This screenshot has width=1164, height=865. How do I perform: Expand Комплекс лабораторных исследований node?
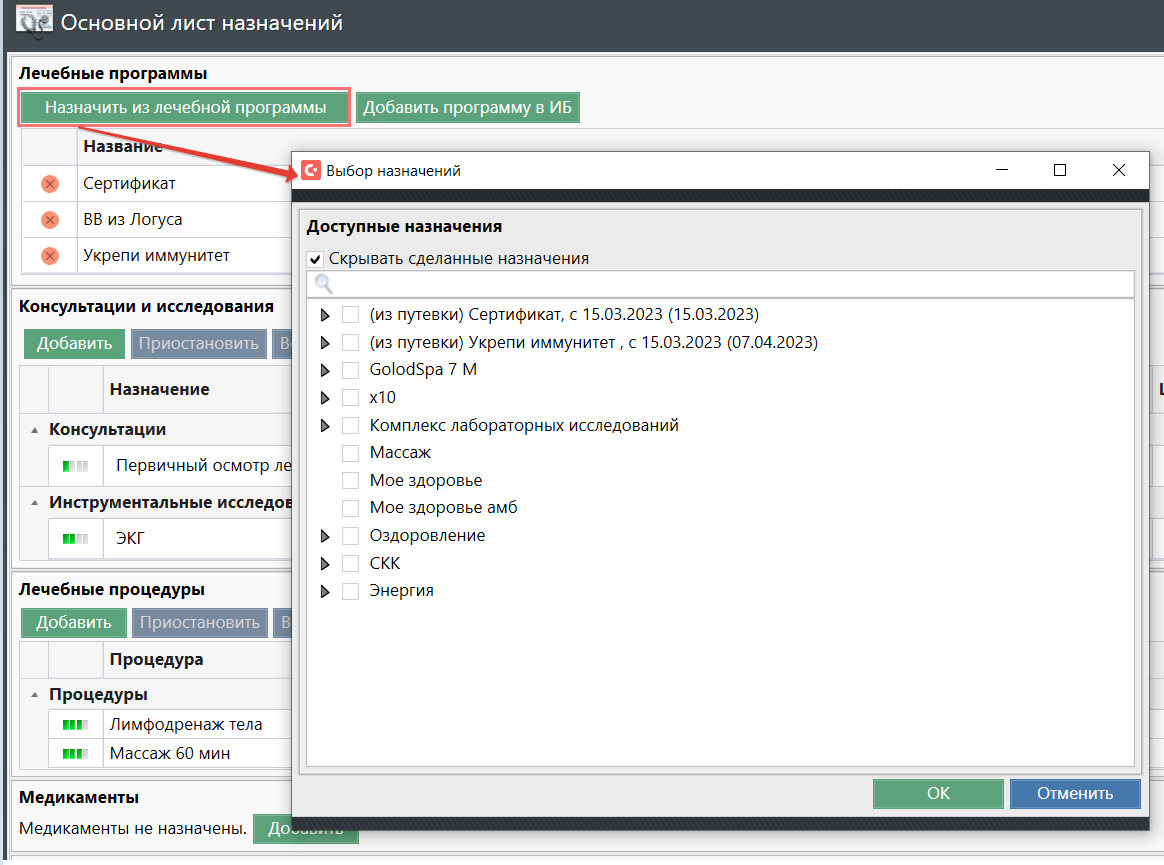(324, 426)
